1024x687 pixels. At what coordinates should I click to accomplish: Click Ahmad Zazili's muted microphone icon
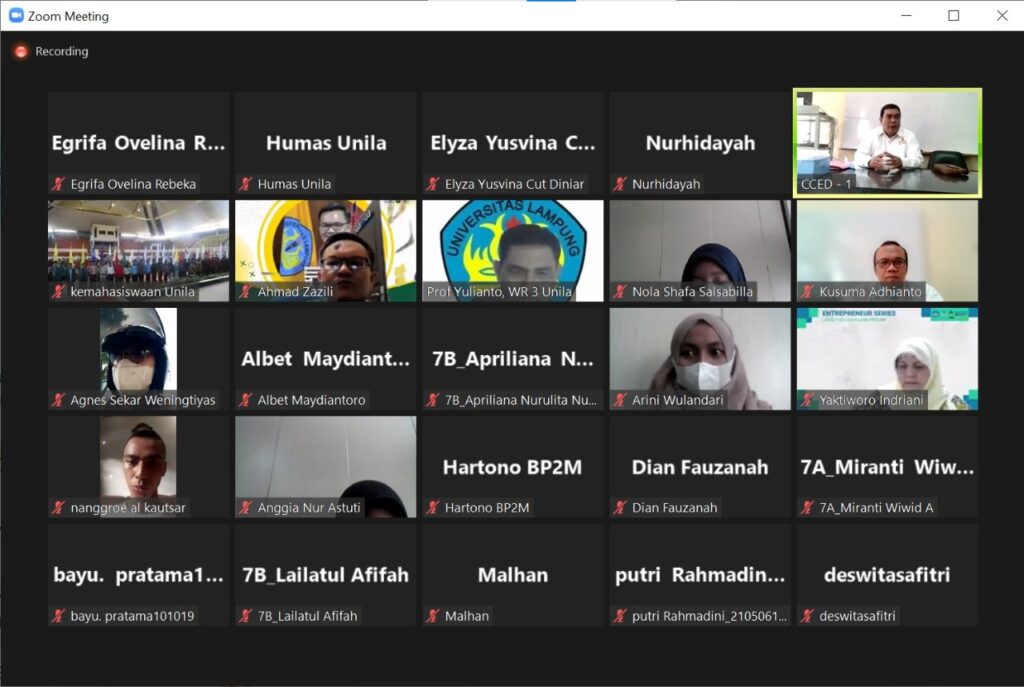tap(245, 292)
